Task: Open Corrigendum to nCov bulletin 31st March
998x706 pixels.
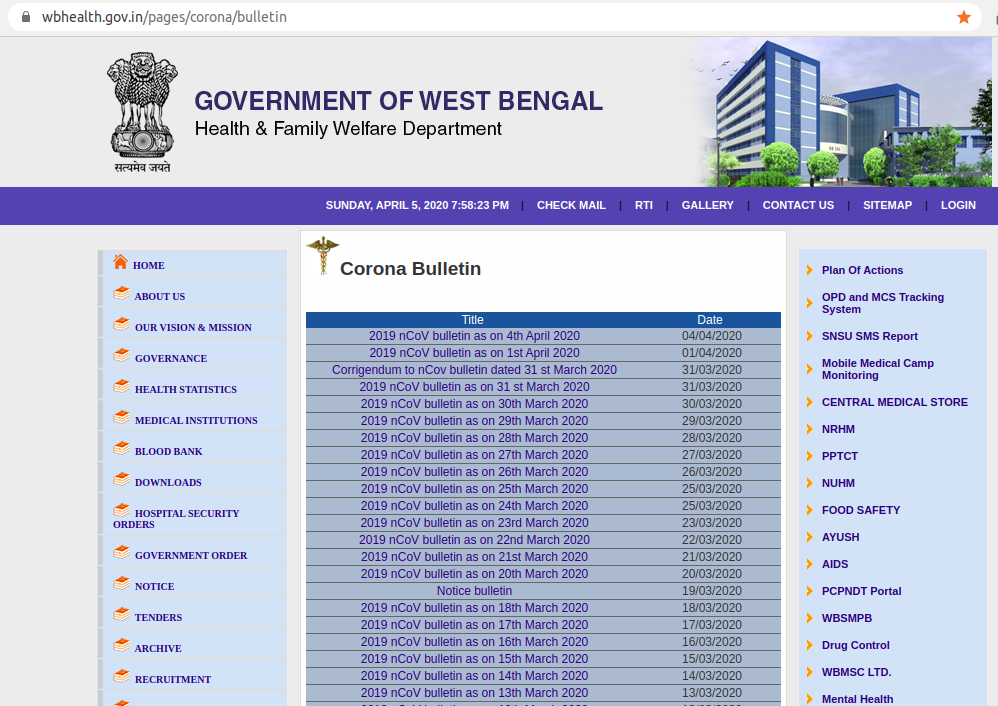Action: (x=474, y=370)
